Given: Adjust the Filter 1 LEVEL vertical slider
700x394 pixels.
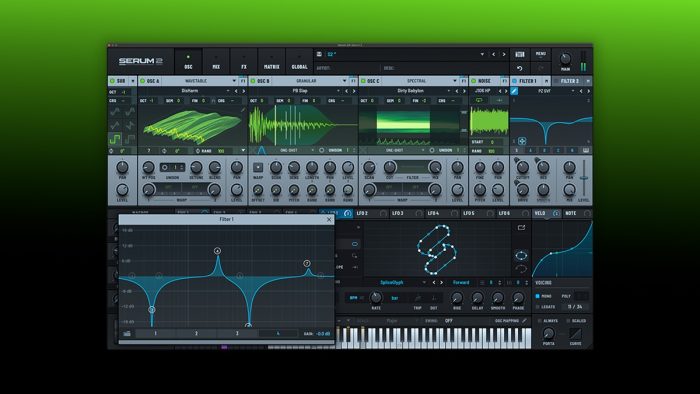Looking at the screenshot, I should tap(583, 178).
